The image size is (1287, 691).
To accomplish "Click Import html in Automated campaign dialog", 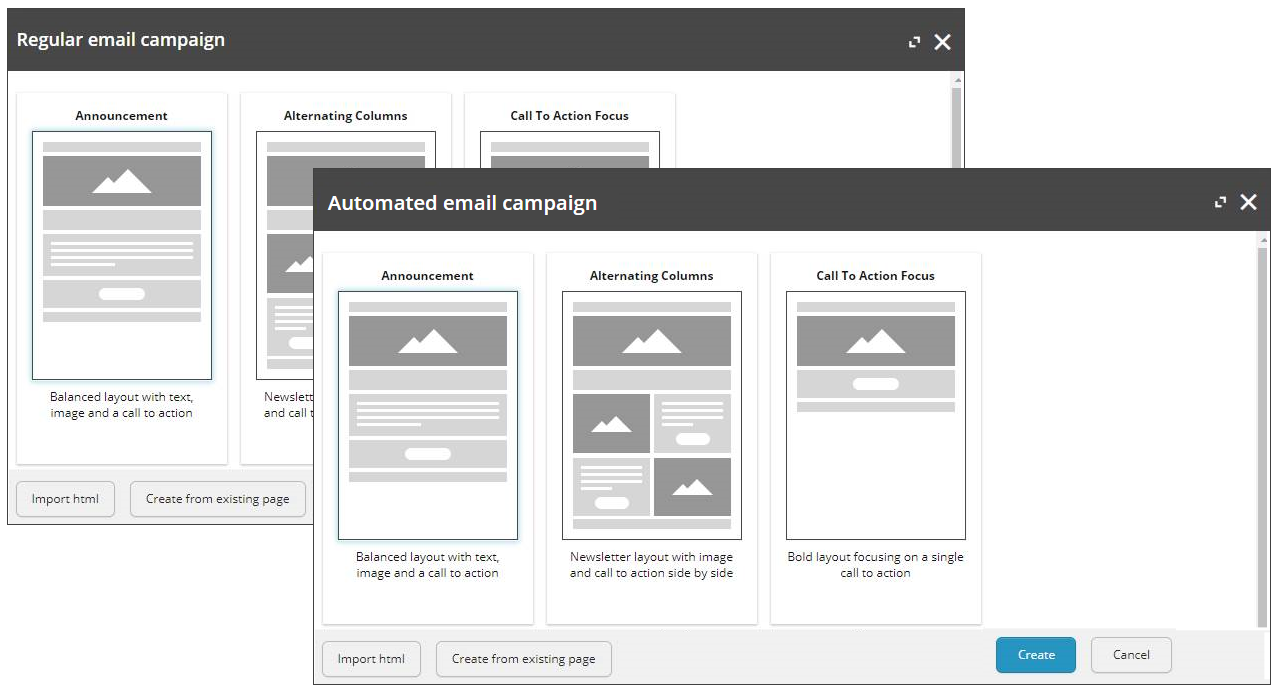I will [371, 659].
